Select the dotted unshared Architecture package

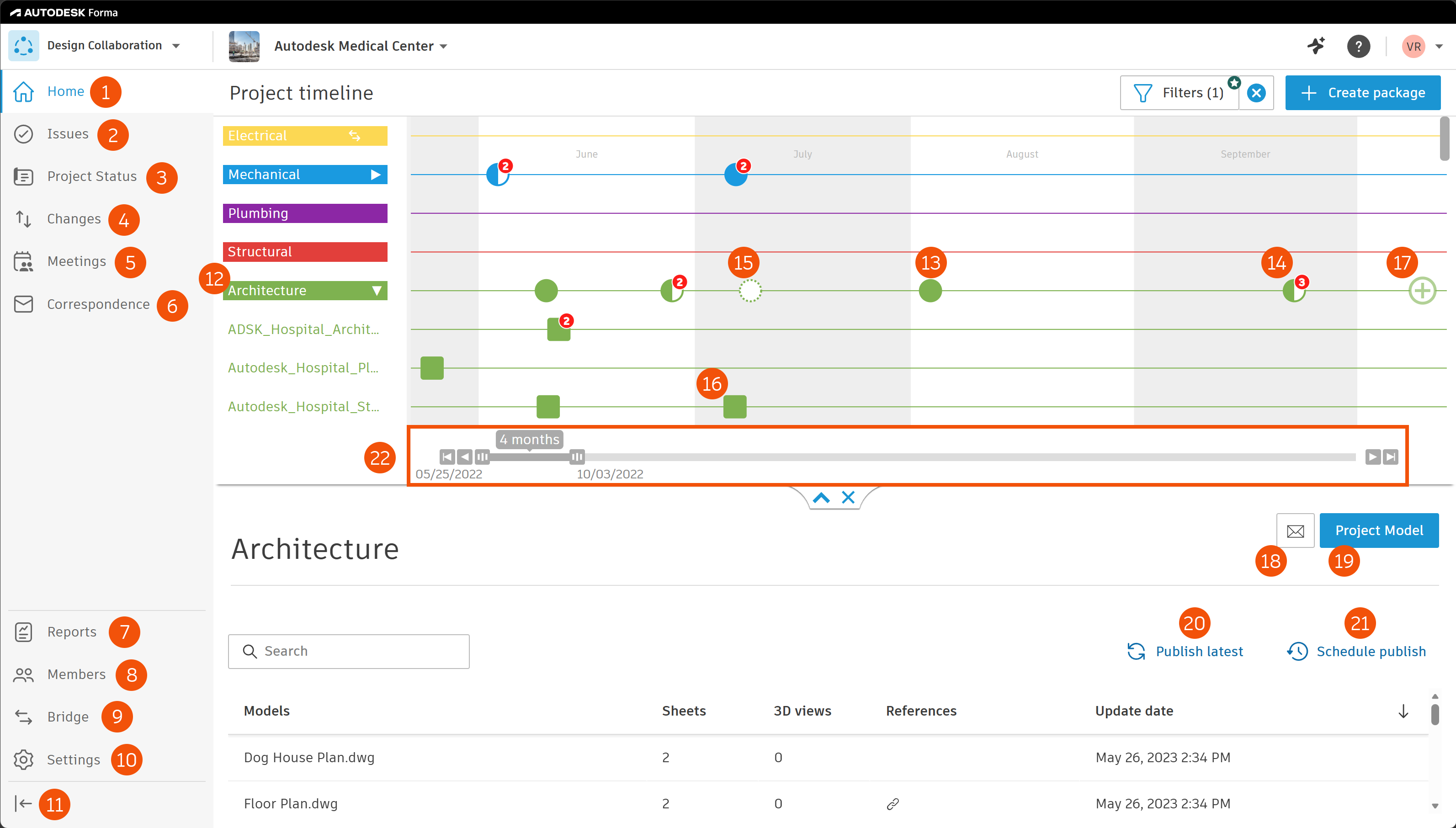tap(750, 291)
